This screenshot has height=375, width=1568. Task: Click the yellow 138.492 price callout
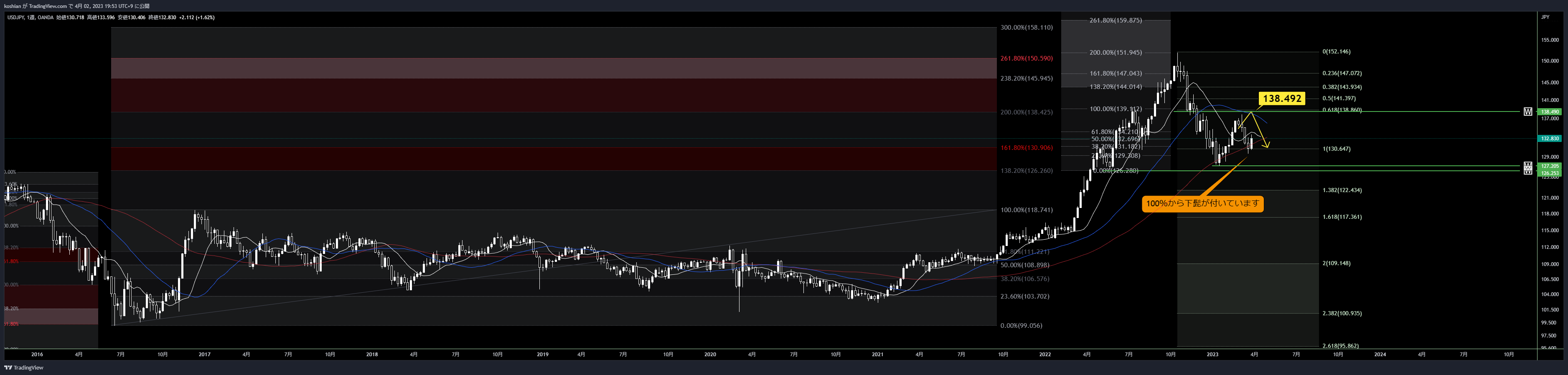coord(1282,99)
